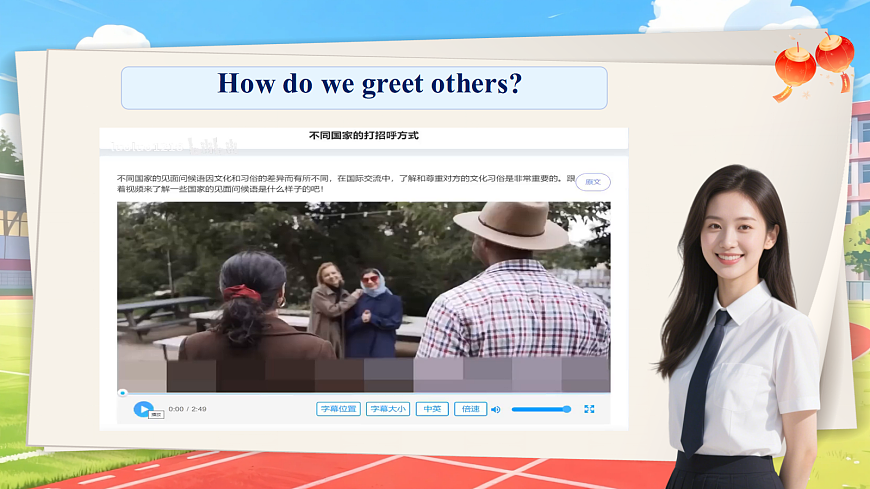Expand the 倍速 playback speed menu
Screen dimensions: 870x489
pyautogui.click(x=470, y=409)
